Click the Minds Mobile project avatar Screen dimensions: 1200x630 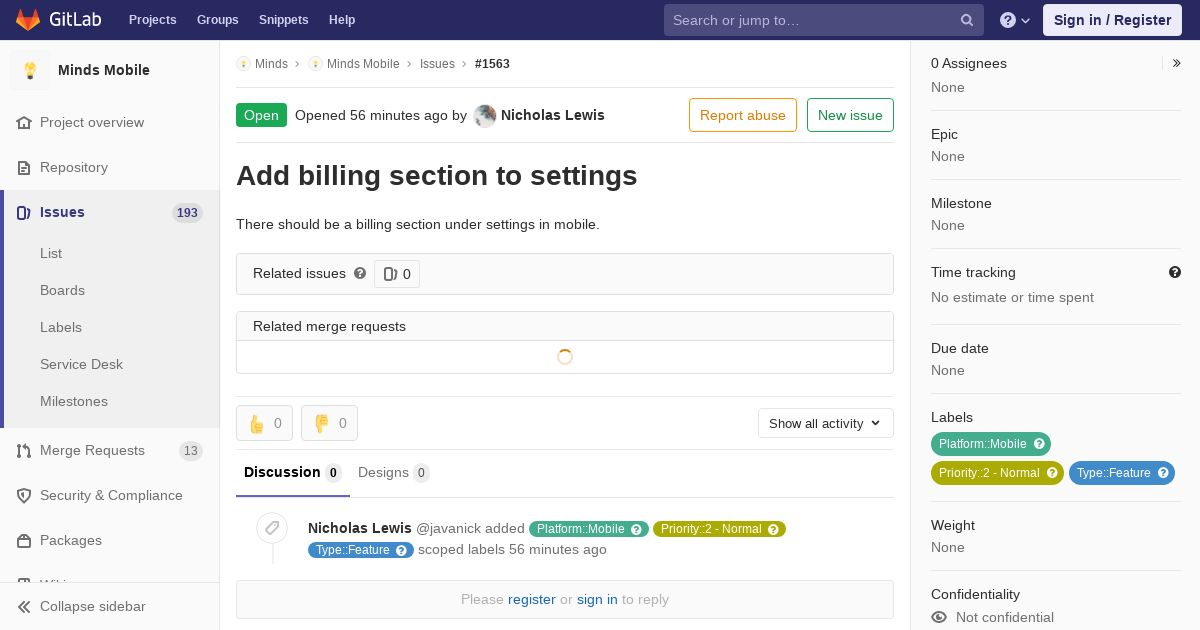(x=30, y=70)
